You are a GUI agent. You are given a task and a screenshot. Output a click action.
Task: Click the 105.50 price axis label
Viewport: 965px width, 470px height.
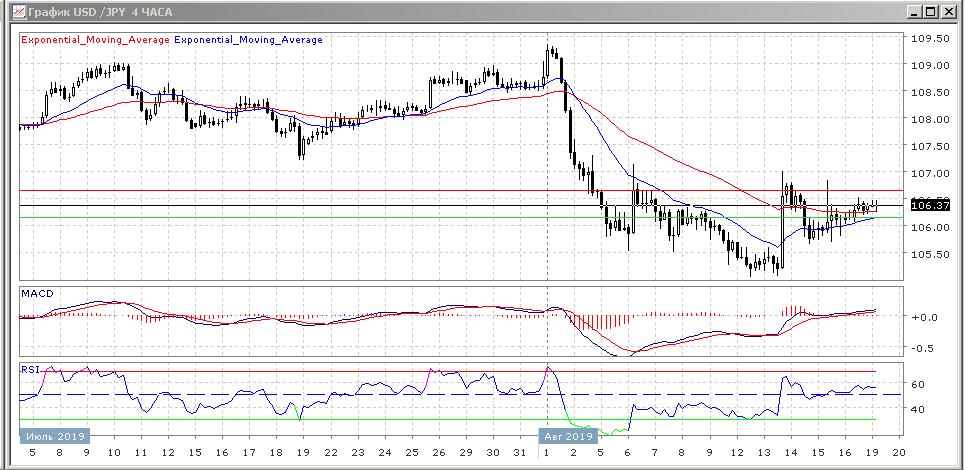click(x=930, y=254)
